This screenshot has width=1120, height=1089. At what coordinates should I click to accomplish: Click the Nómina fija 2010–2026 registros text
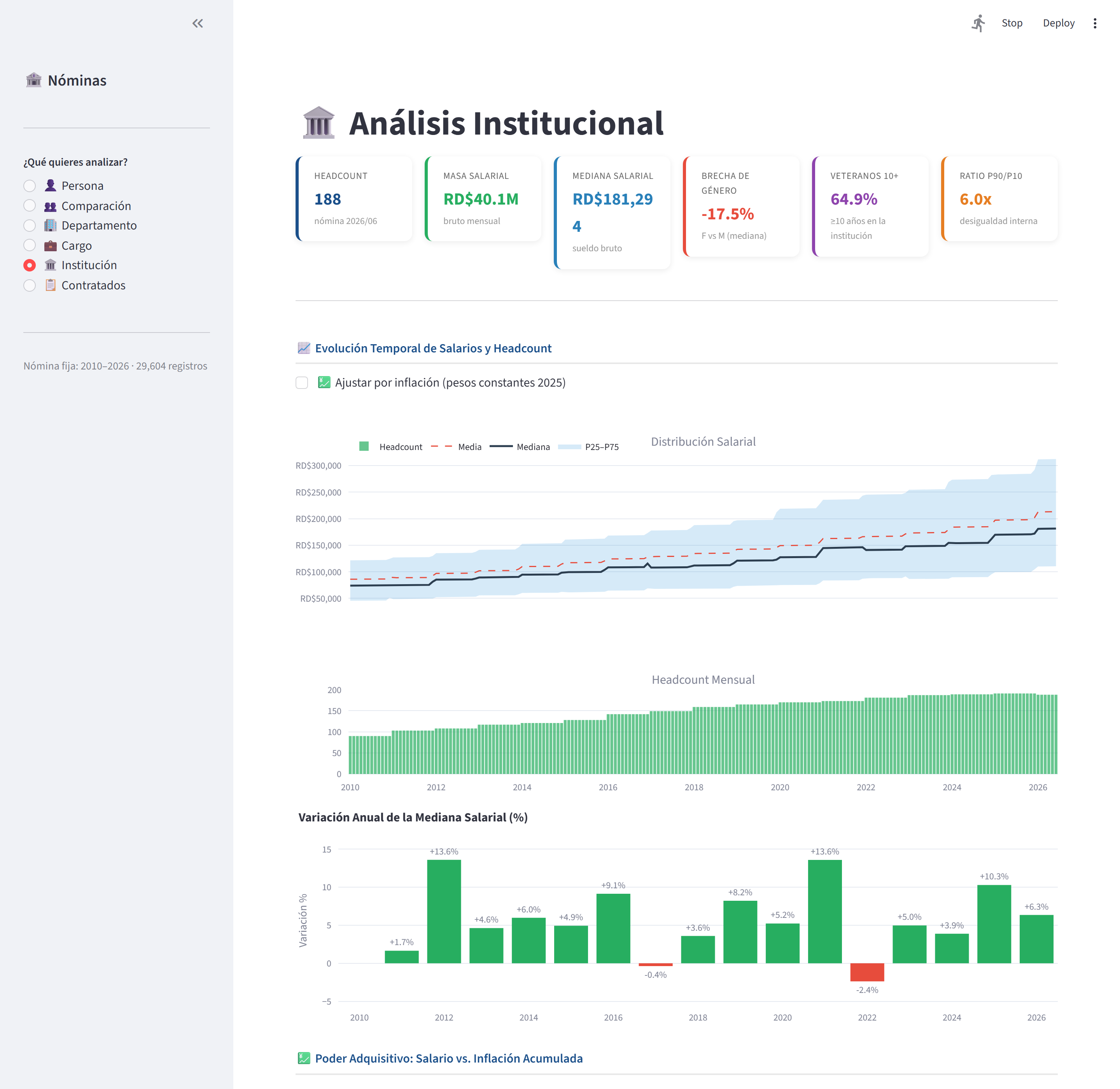tap(115, 366)
